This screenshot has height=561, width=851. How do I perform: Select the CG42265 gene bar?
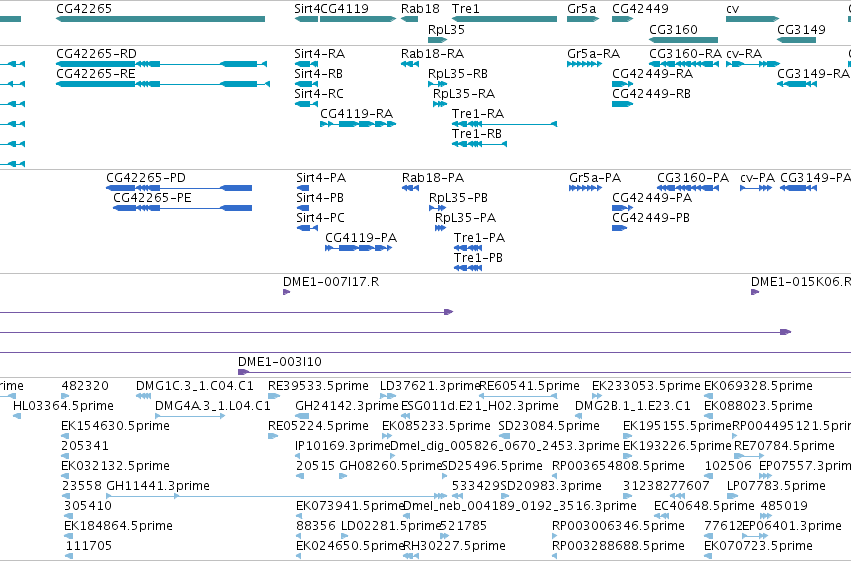tap(161, 19)
